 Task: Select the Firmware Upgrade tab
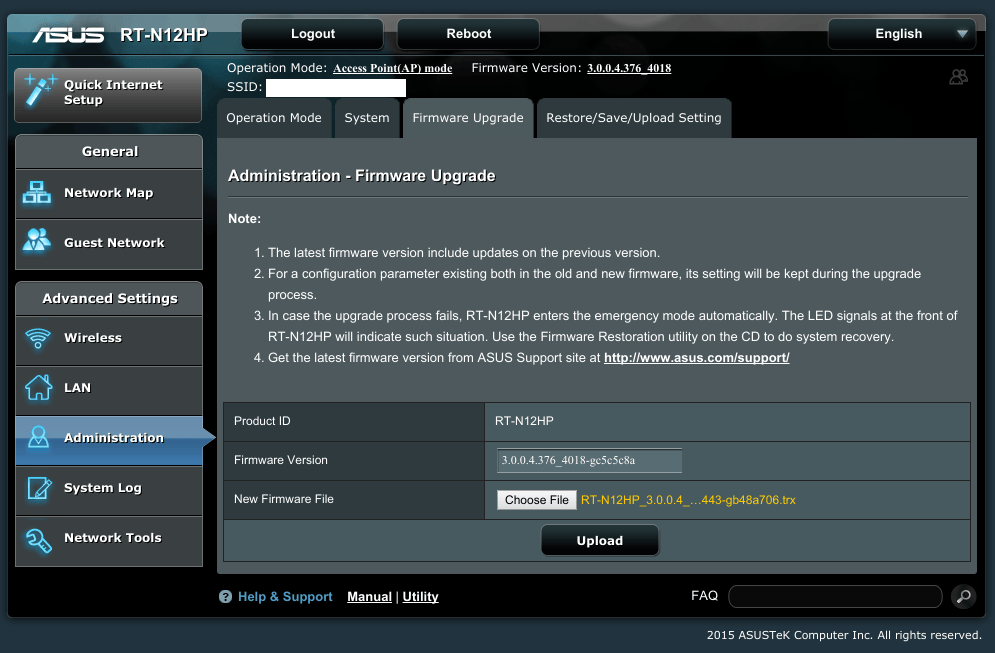click(468, 118)
